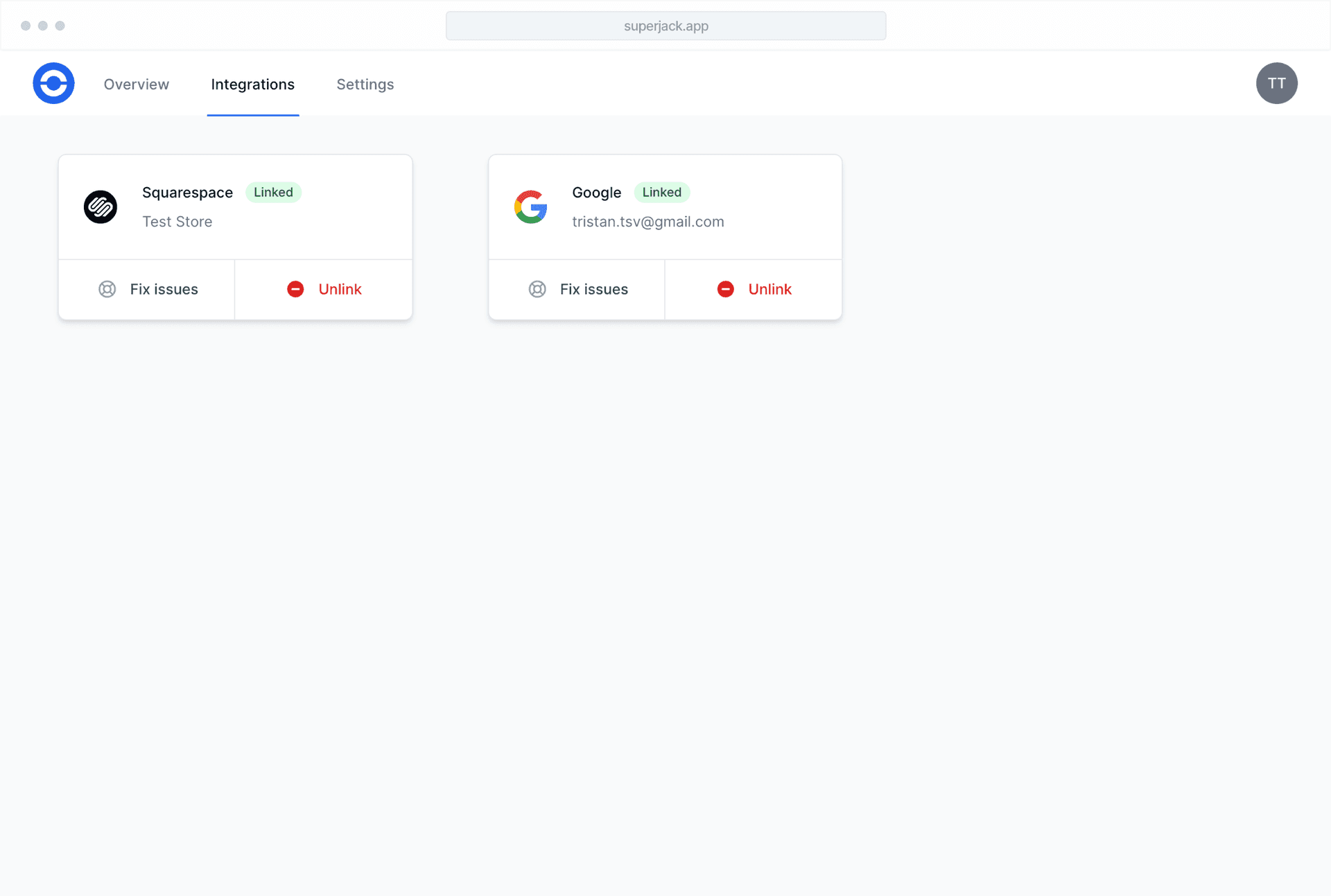
Task: Fix issues for the Squarespace integration
Action: click(164, 289)
